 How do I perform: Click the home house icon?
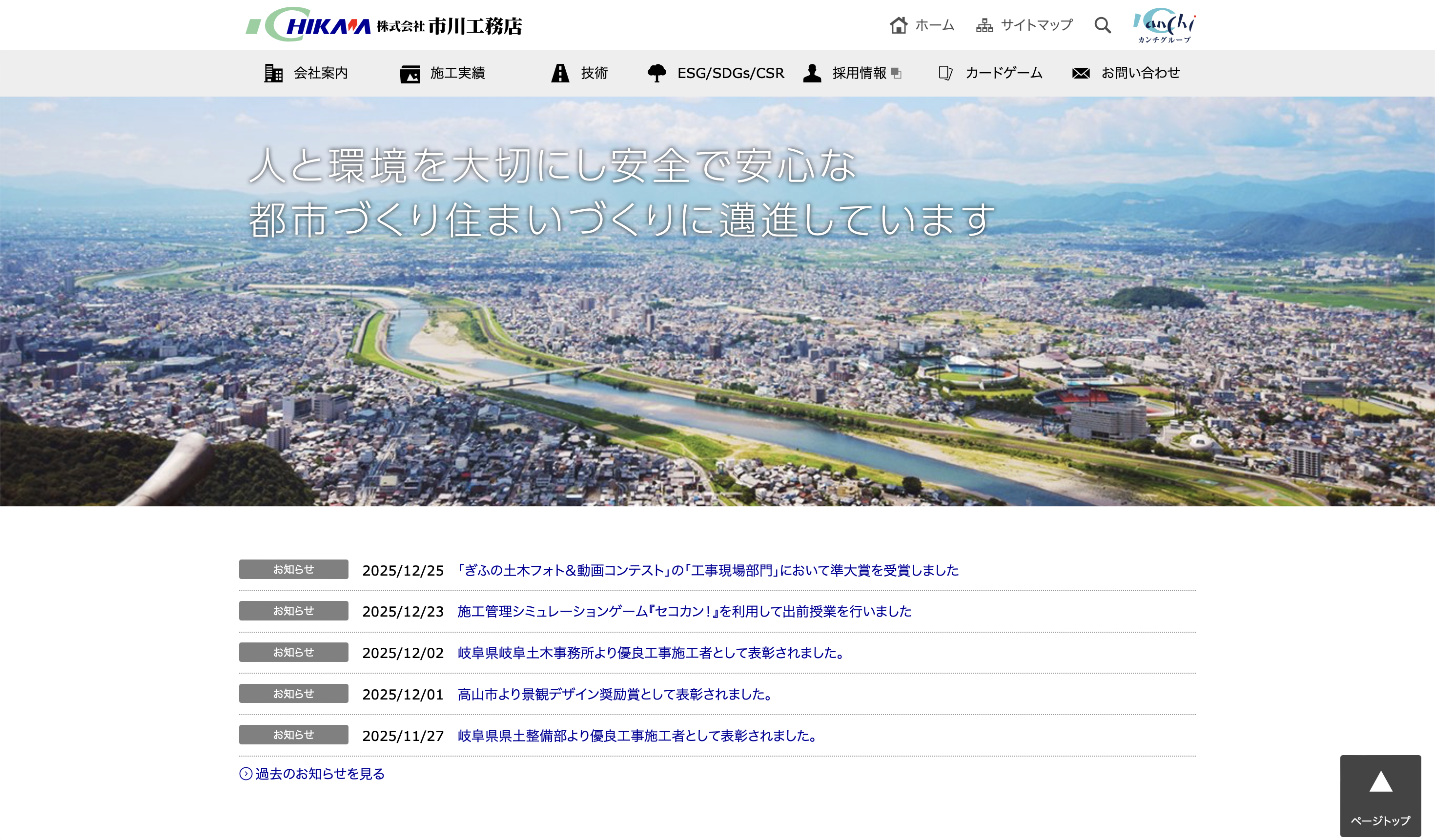(x=899, y=25)
